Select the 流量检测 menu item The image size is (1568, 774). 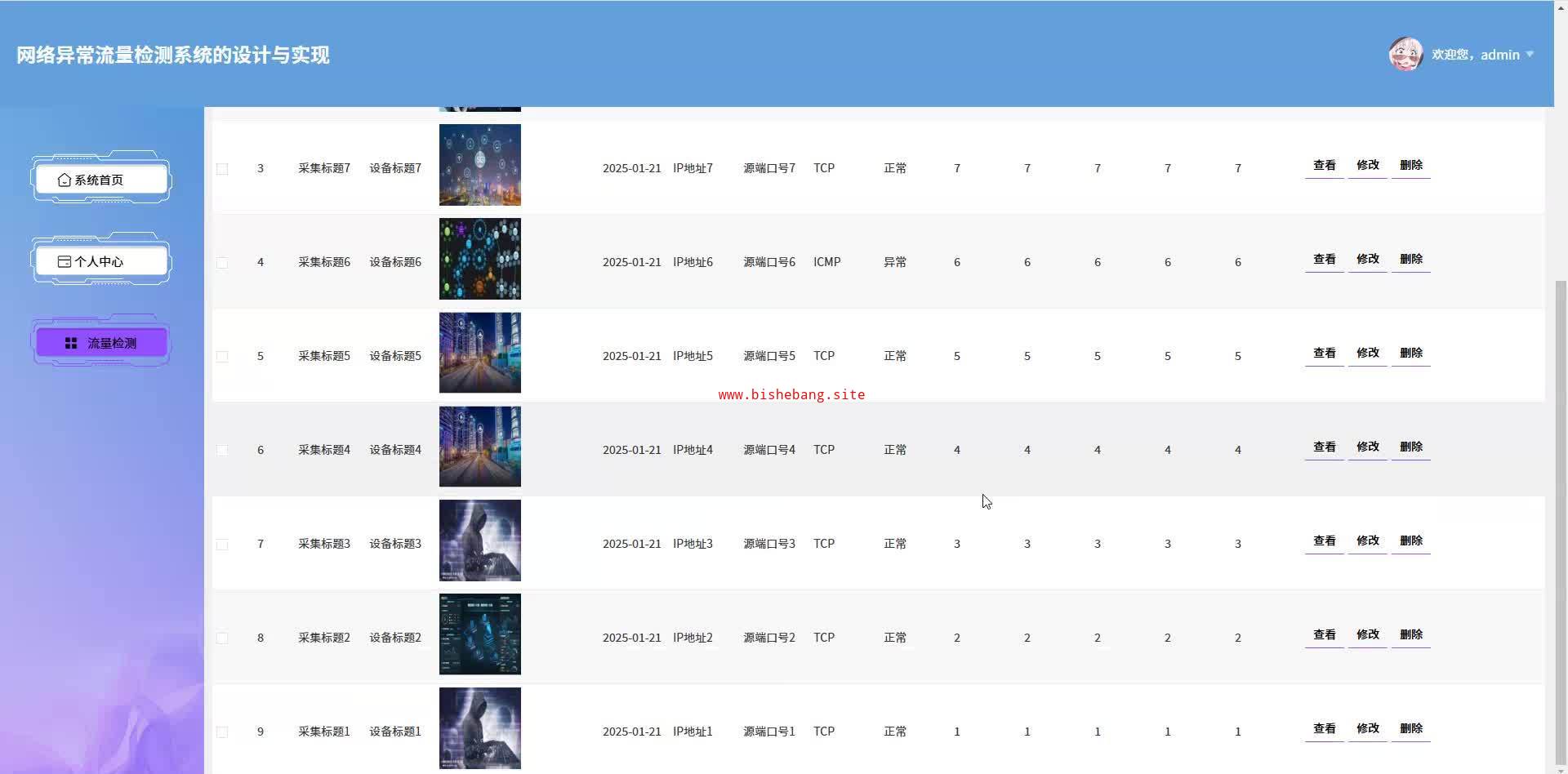click(x=102, y=343)
